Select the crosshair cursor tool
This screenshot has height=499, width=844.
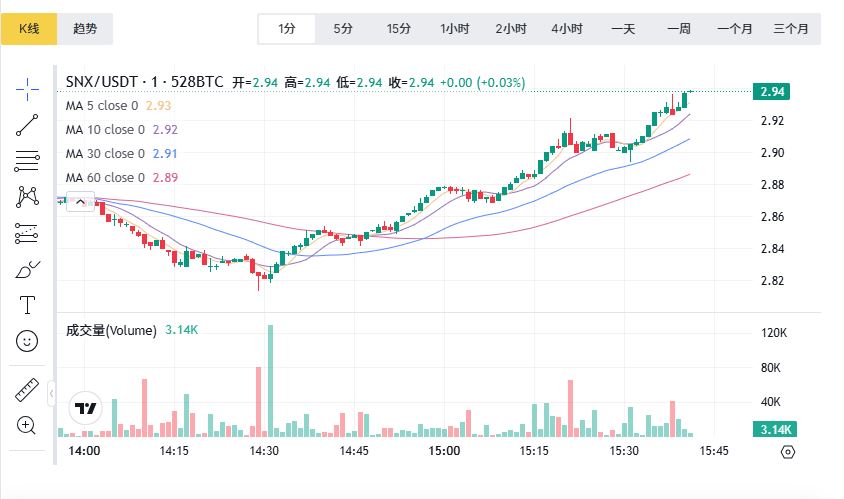27,90
